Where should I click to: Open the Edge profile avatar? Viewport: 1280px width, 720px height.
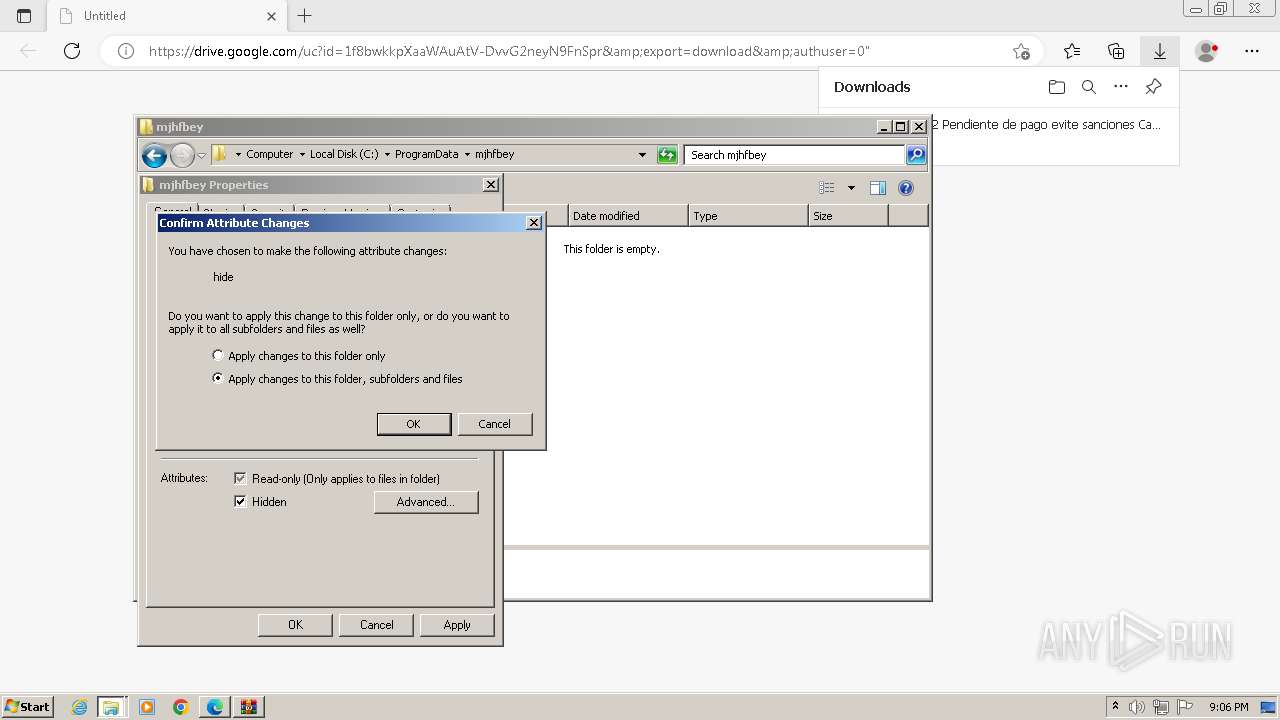(x=1207, y=51)
